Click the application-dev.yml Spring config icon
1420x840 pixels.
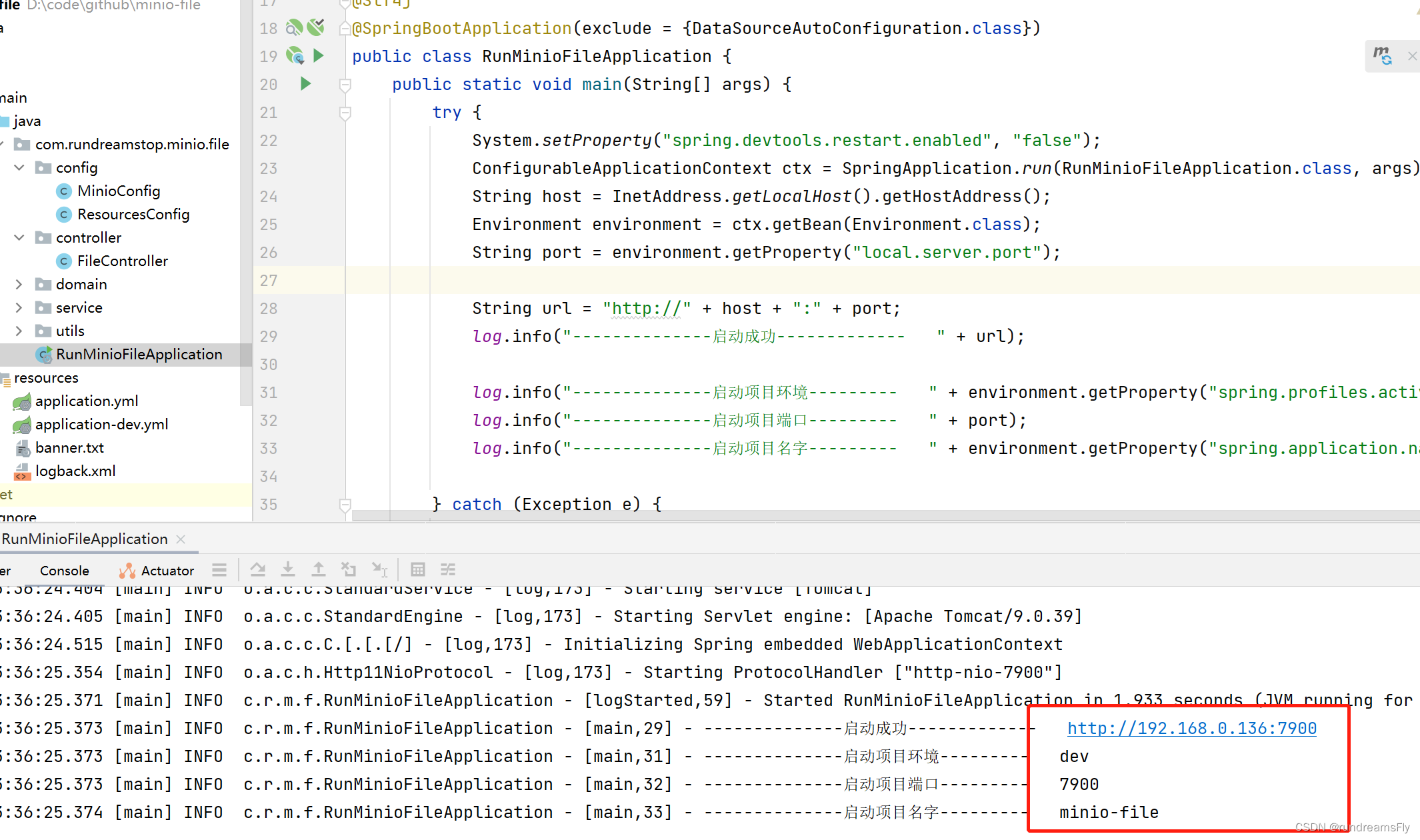(22, 425)
